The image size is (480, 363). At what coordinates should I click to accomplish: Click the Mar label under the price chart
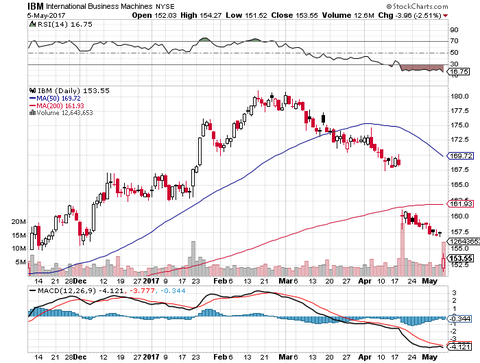pyautogui.click(x=285, y=281)
